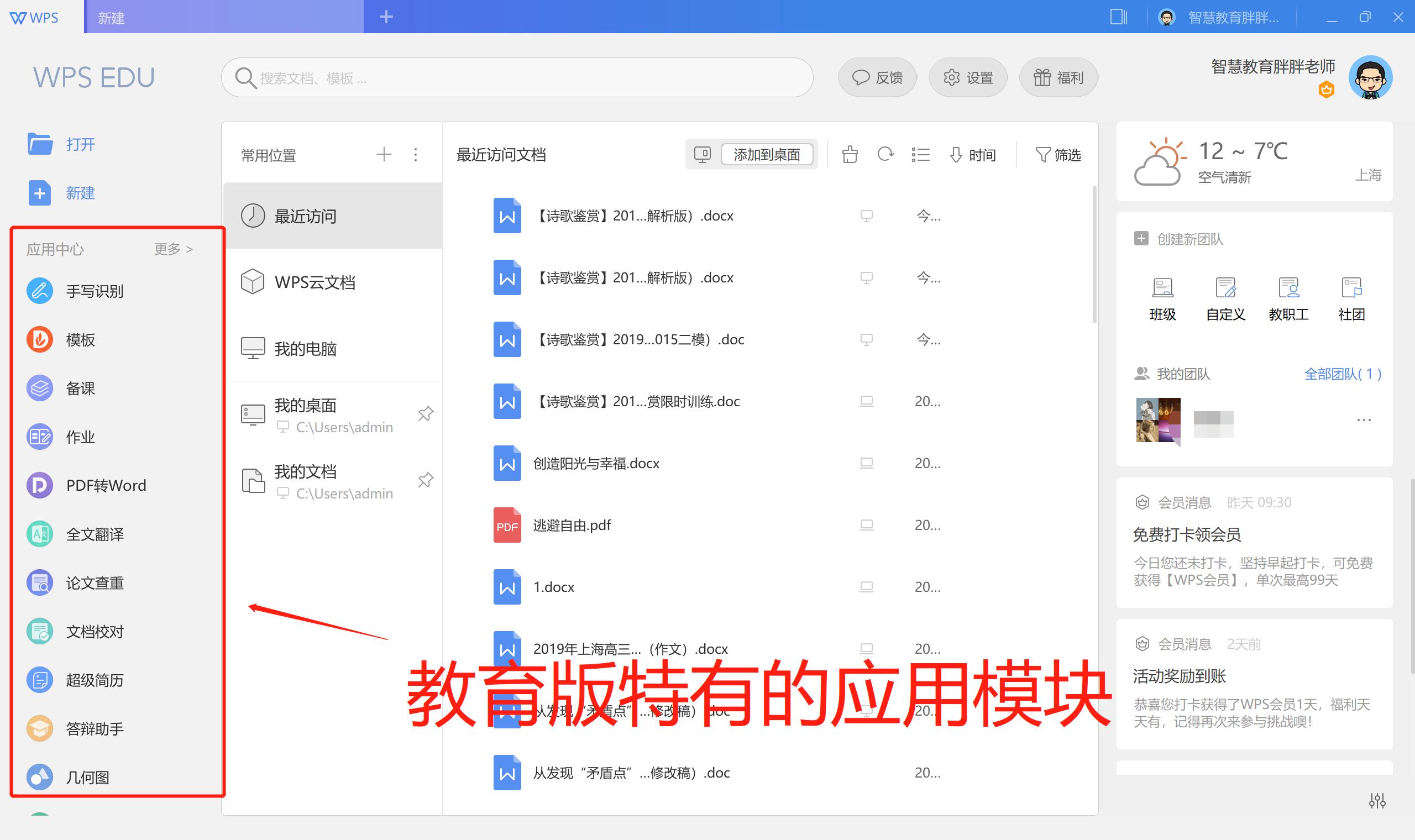
Task: Expand 应用中心 via 更多 link
Action: point(172,249)
